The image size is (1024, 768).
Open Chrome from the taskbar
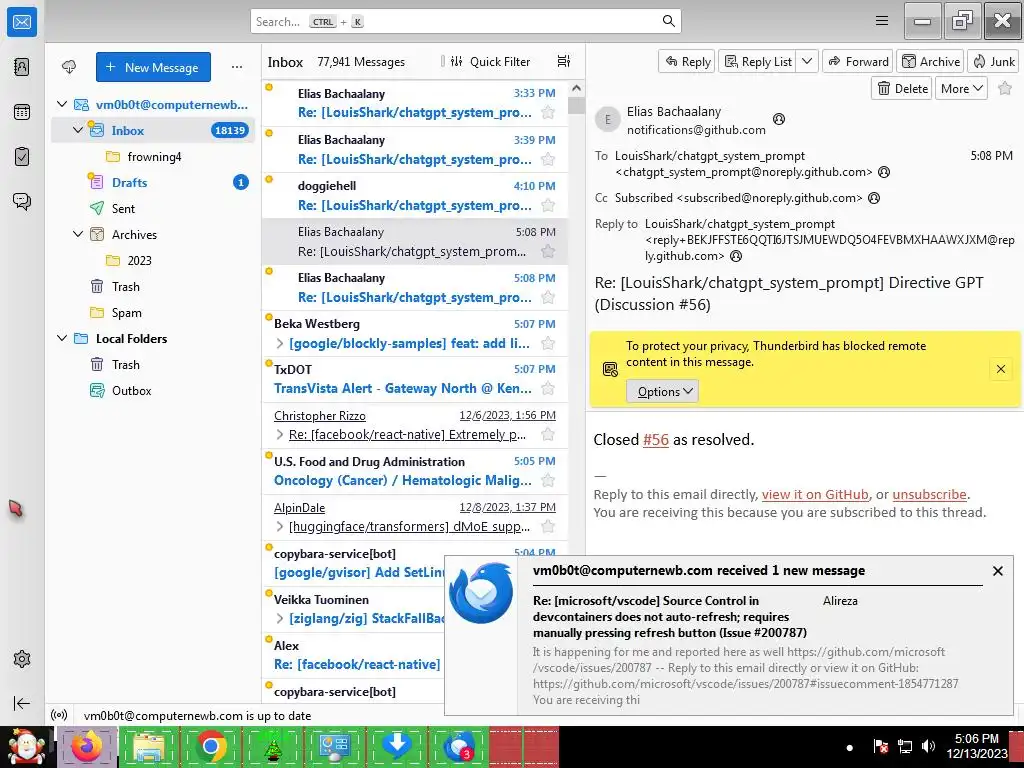(x=210, y=746)
